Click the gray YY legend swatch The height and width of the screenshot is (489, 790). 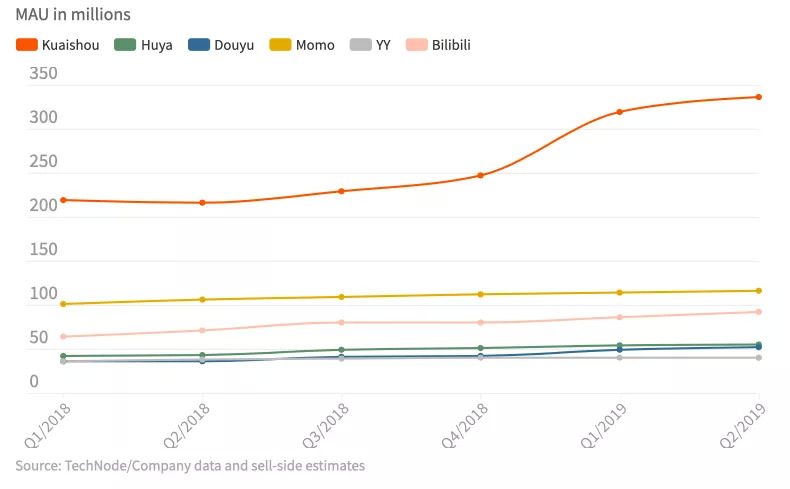(x=361, y=45)
